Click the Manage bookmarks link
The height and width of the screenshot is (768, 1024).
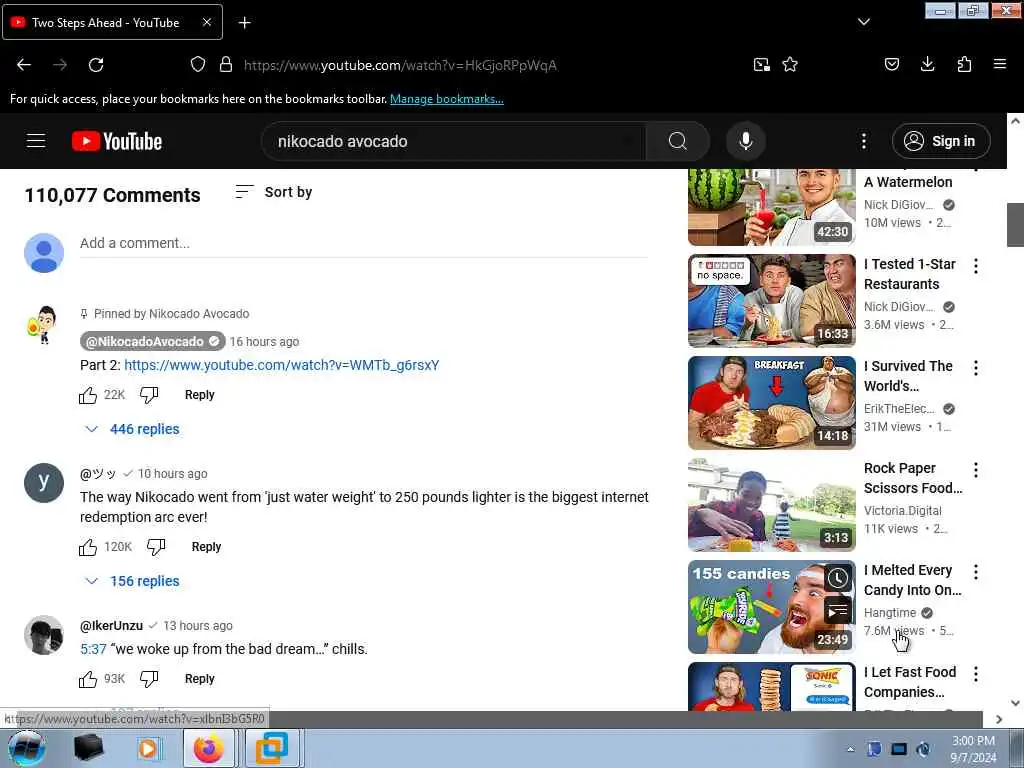pyautogui.click(x=447, y=99)
